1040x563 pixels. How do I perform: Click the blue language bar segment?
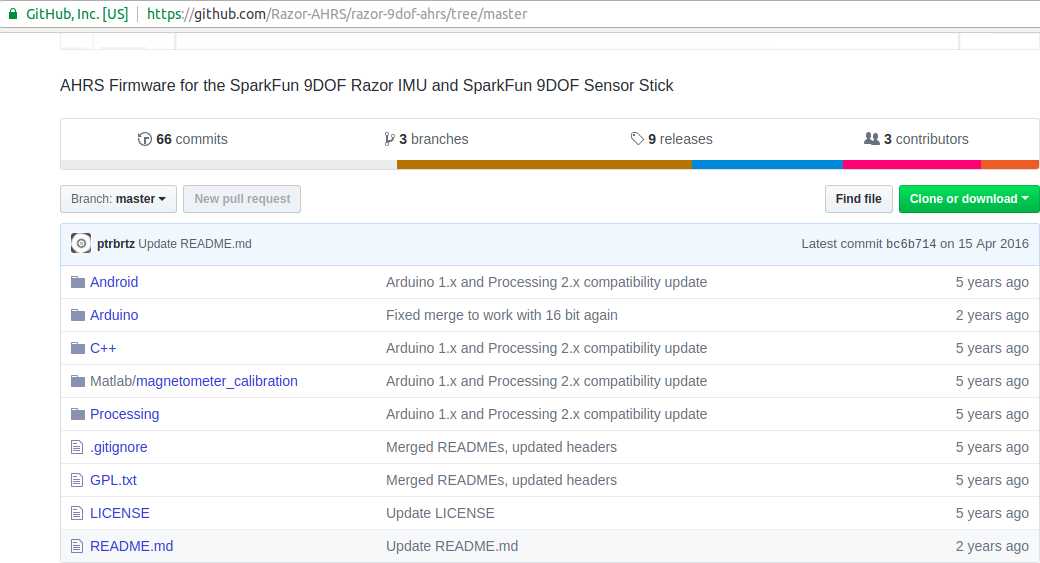pyautogui.click(x=767, y=164)
